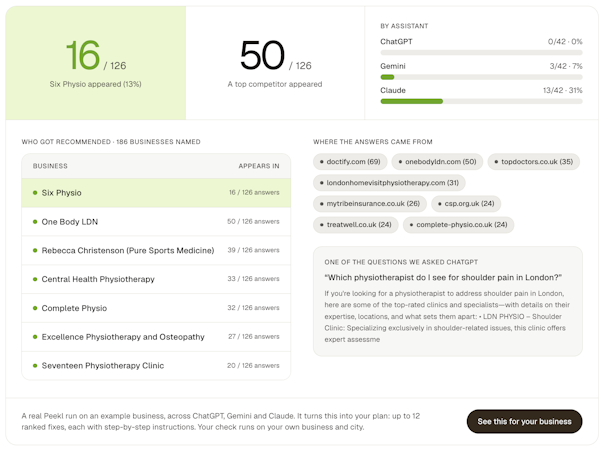This screenshot has width=605, height=450.
Task: Click the topdoctors.co.uk (35) source chip
Action: click(x=534, y=162)
